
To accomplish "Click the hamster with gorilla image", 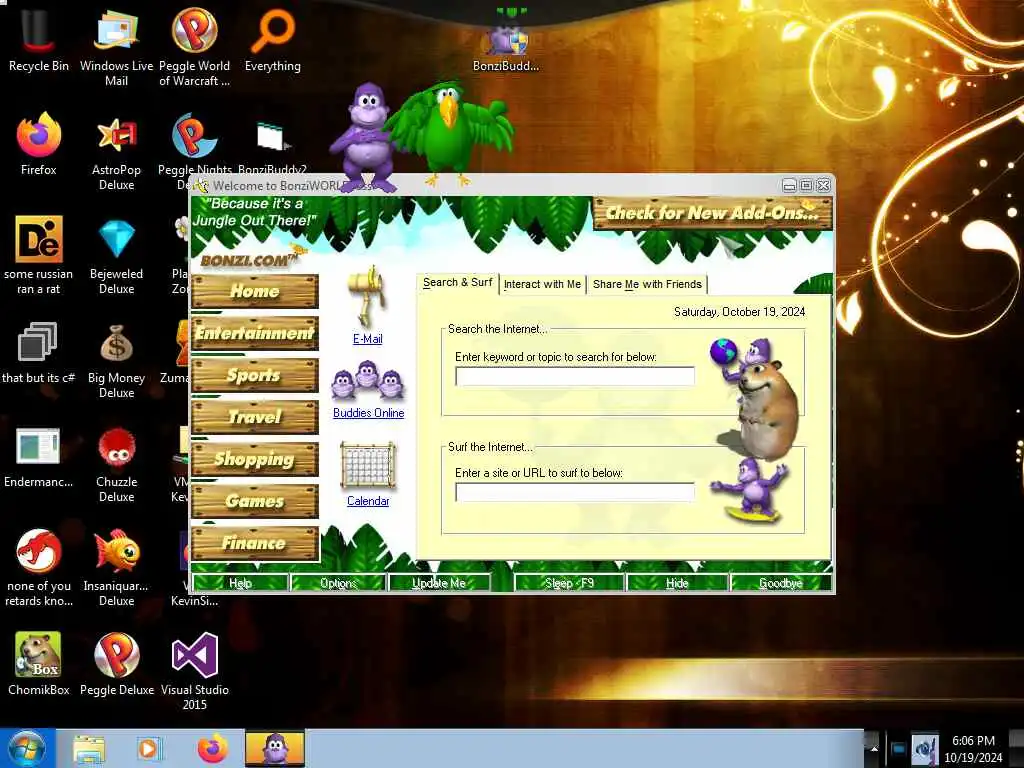I will click(x=756, y=398).
